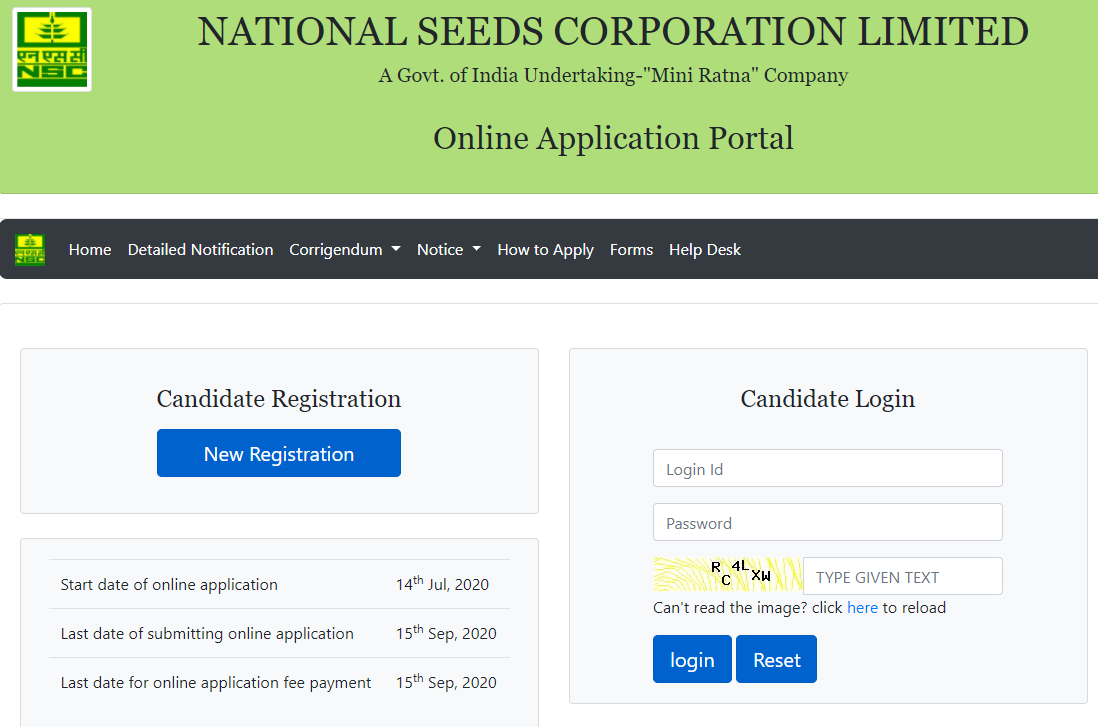
Task: Click the NSC logo in the header
Action: pos(52,50)
